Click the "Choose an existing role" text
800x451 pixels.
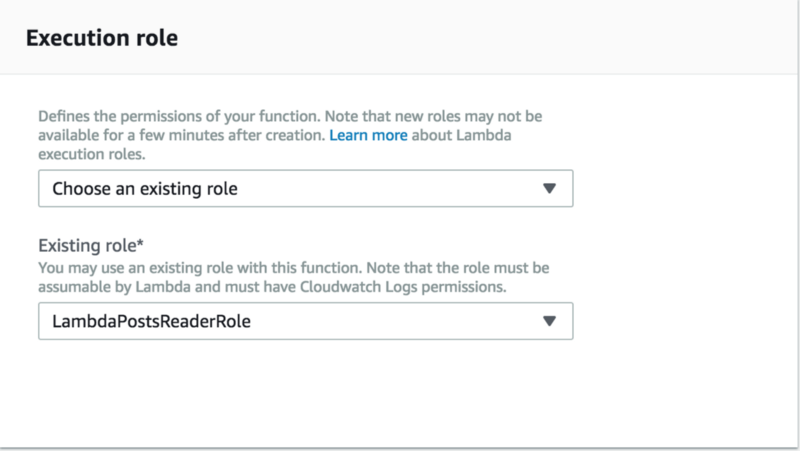click(x=145, y=189)
